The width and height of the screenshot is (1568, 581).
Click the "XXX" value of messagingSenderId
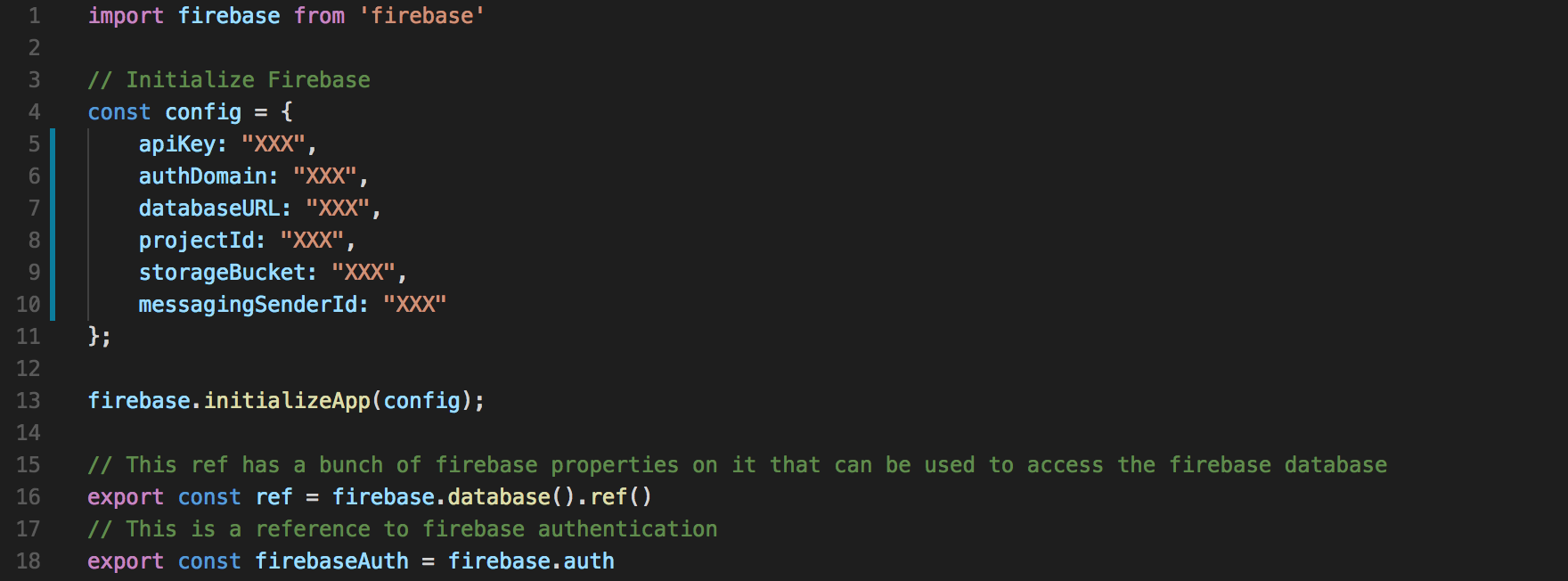[x=415, y=305]
